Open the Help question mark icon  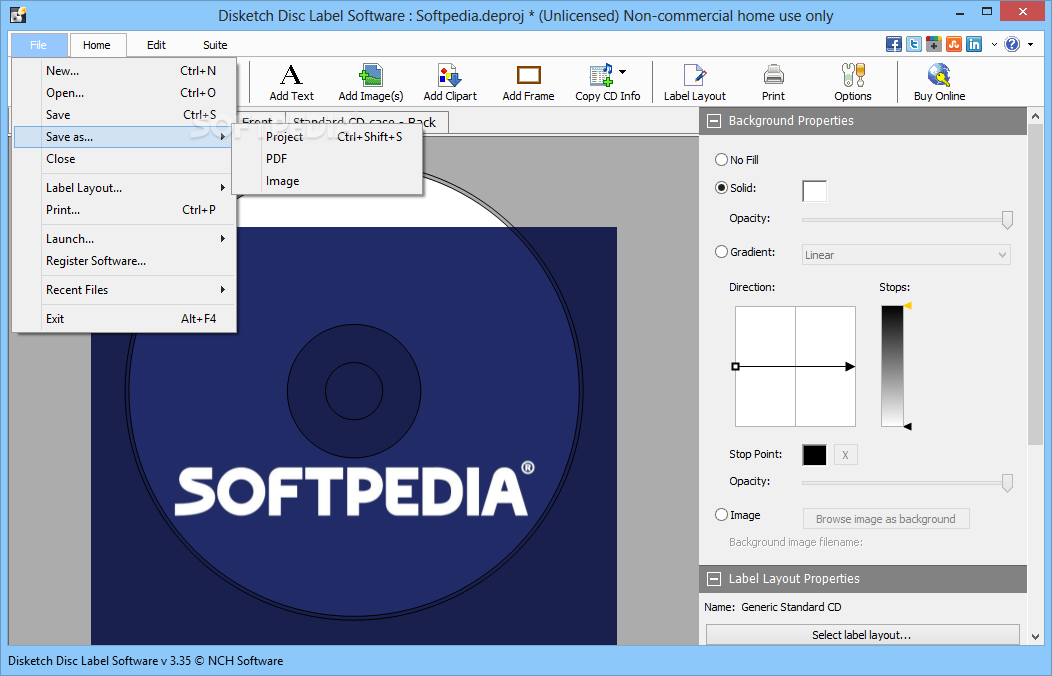1012,44
